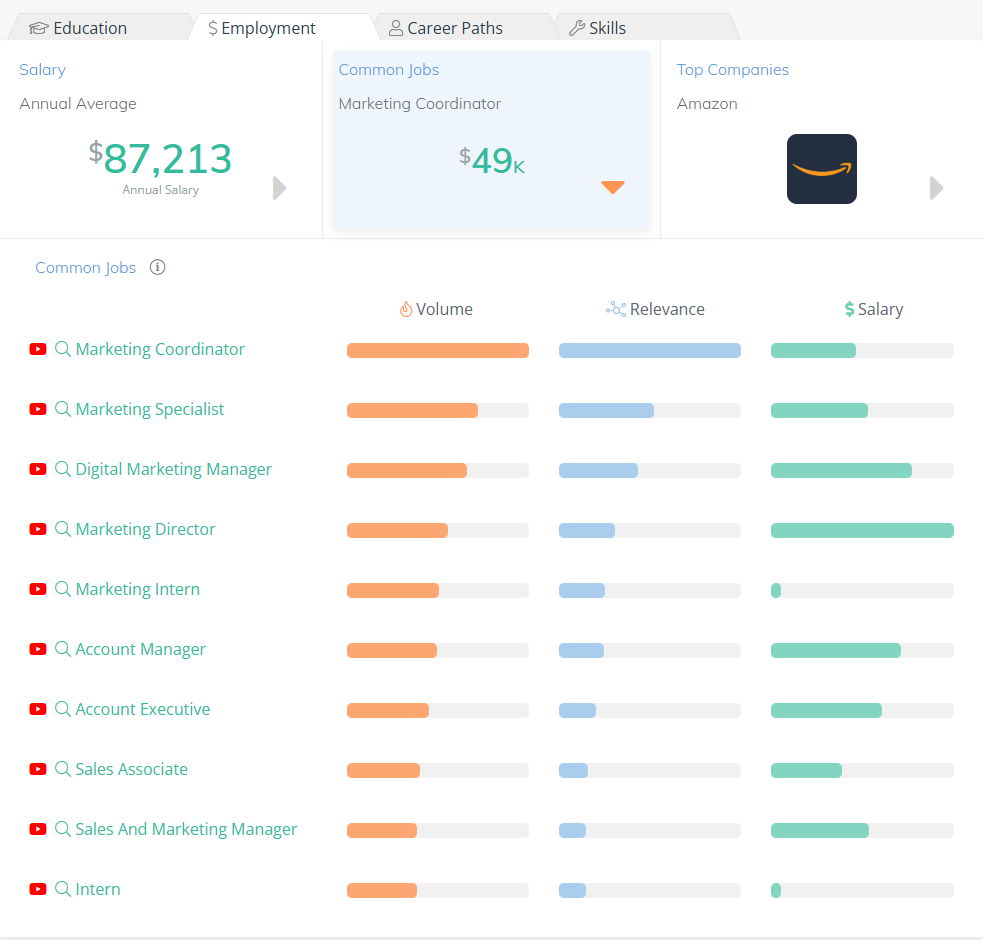This screenshot has width=983, height=940.
Task: Switch to the Education tab
Action: (x=80, y=28)
